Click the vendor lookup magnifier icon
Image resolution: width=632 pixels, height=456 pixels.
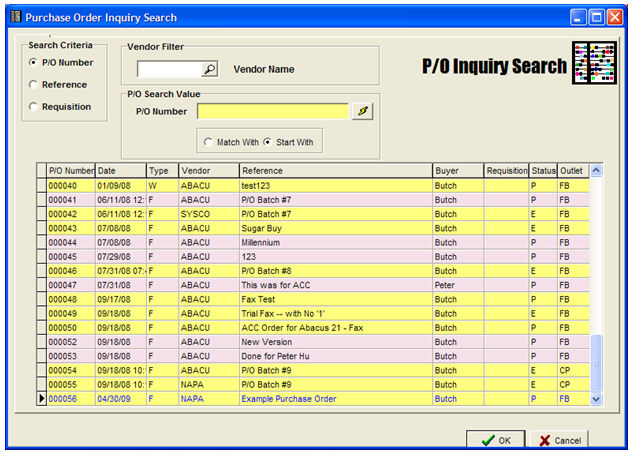coord(209,70)
